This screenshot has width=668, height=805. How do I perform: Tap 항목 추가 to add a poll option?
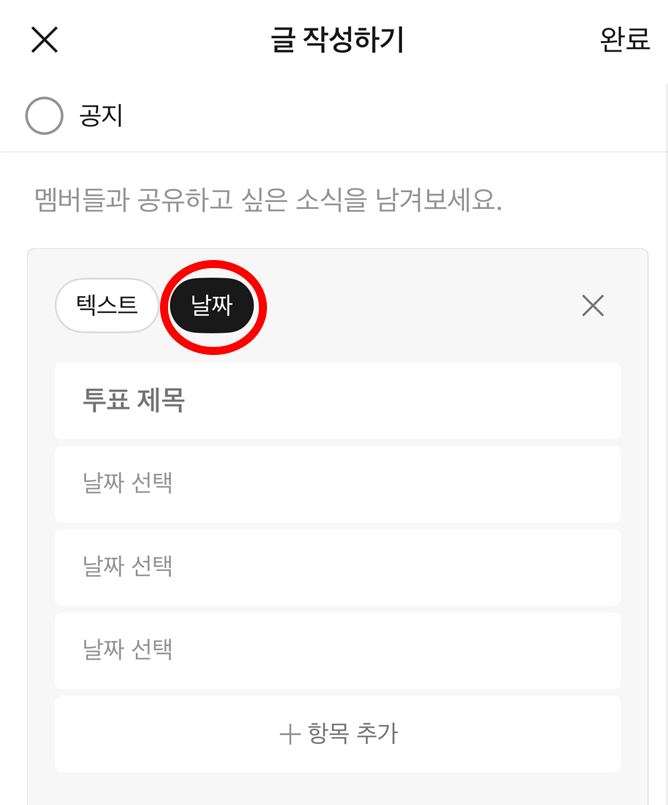337,733
